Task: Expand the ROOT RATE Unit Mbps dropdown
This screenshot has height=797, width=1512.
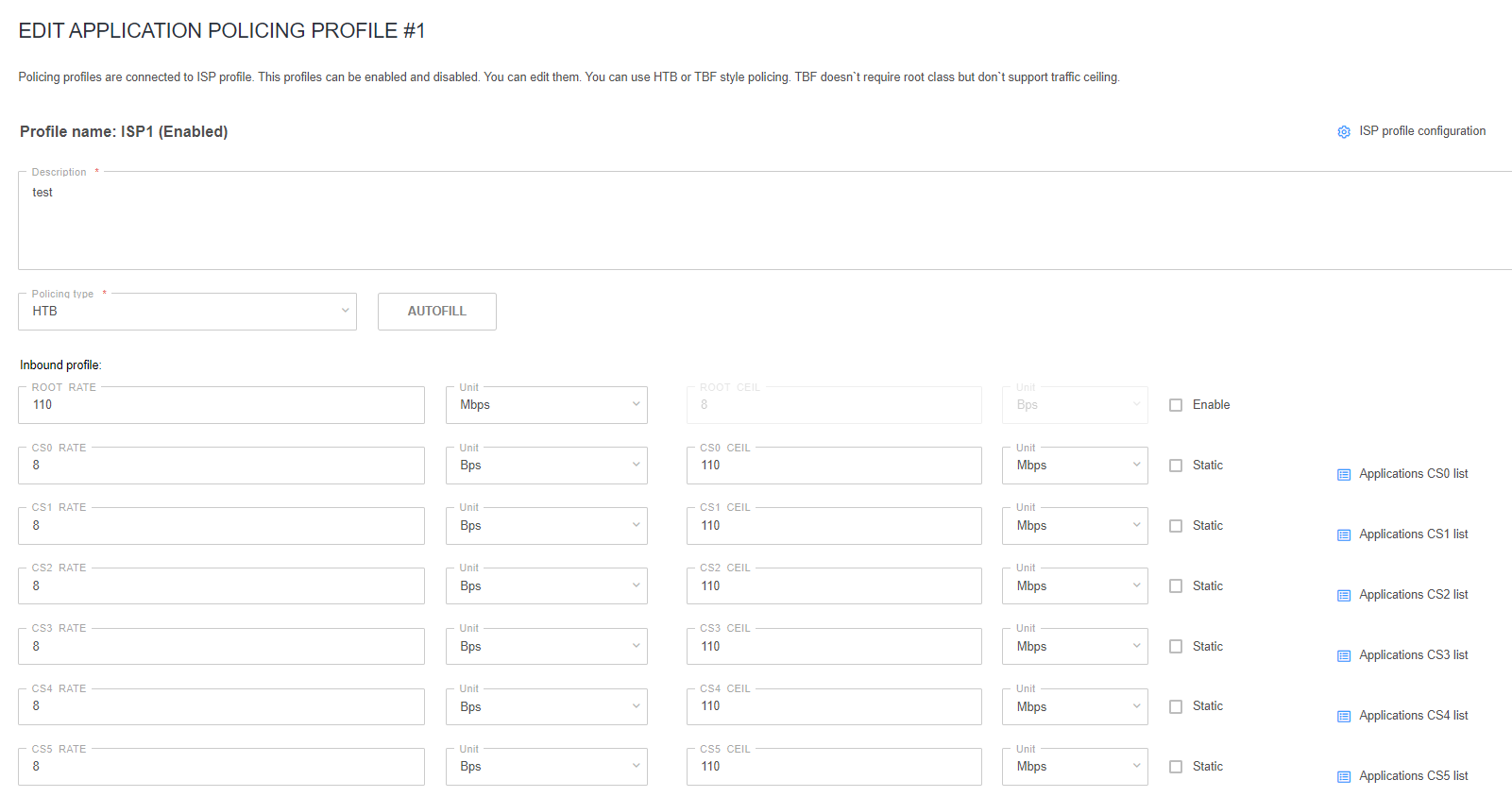Action: (546, 405)
